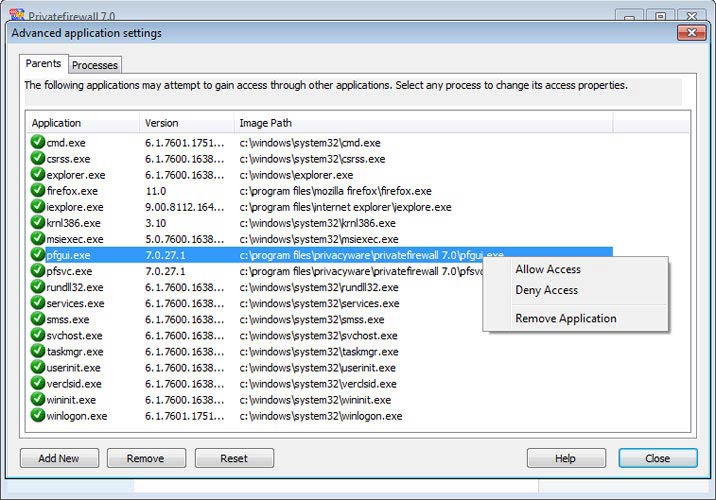Click the green check icon beside svchost.exe
This screenshot has height=500, width=716.
coord(37,335)
